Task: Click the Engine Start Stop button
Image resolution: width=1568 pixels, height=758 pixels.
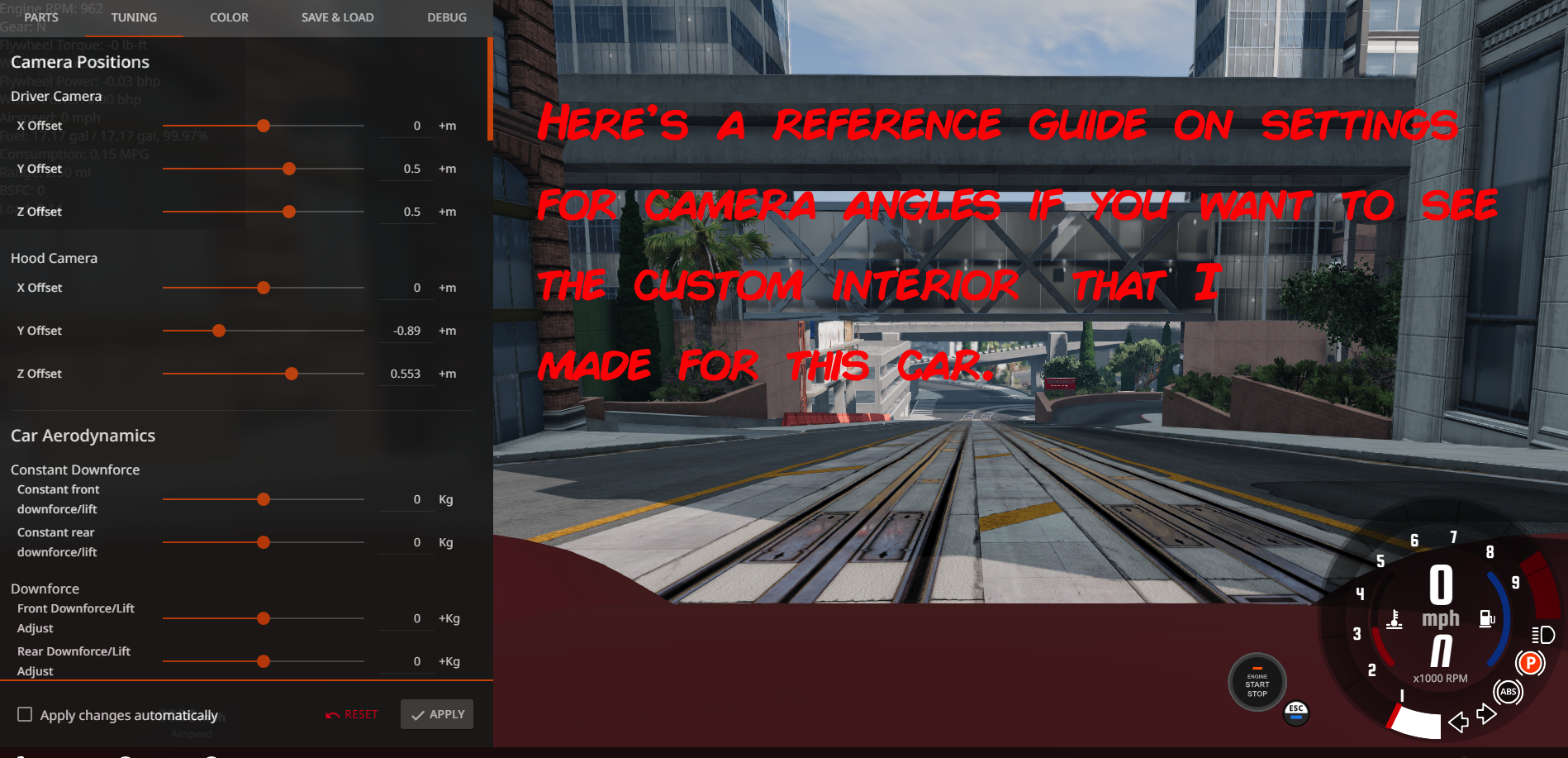Action: point(1257,682)
